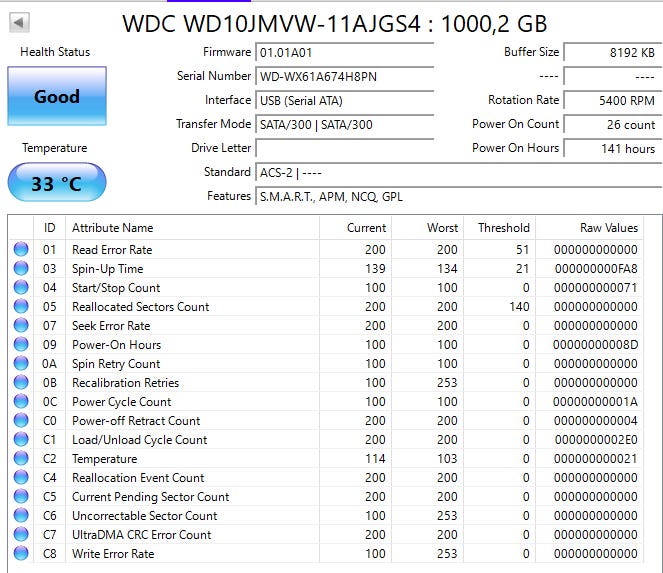Click the status orb for Spin-Up Time

(21, 269)
